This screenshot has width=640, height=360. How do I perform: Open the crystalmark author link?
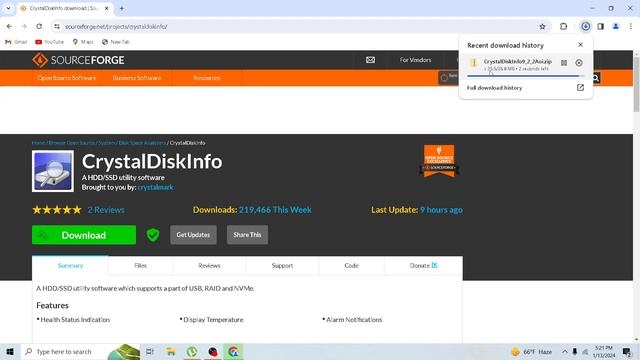point(156,187)
